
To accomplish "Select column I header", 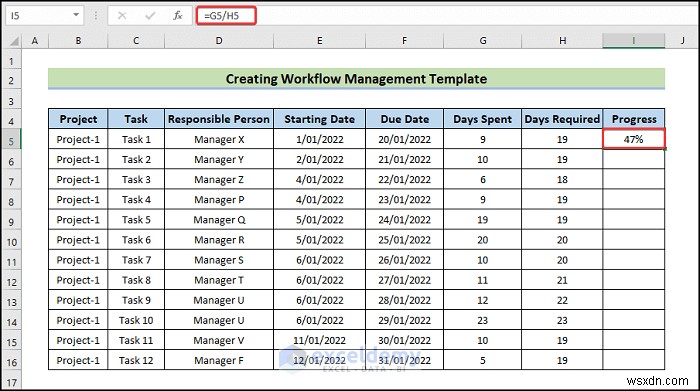I will 633,41.
